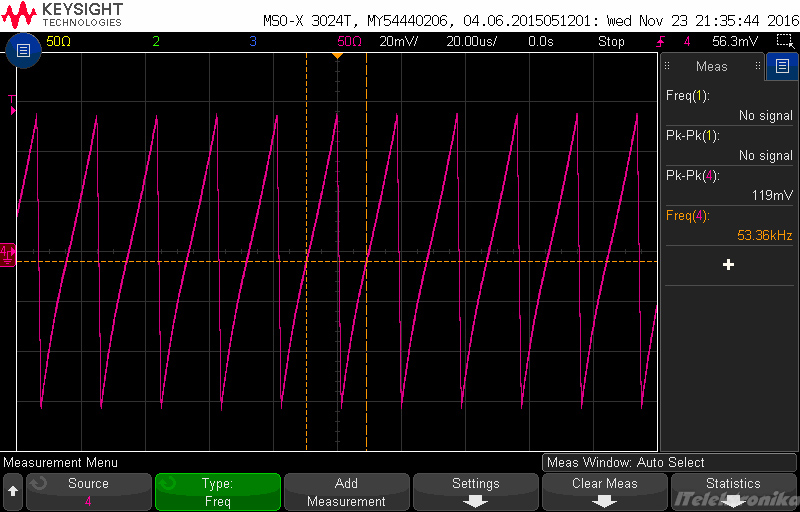Click the back up-arrow softkey
The width and height of the screenshot is (800, 512).
[x=13, y=492]
